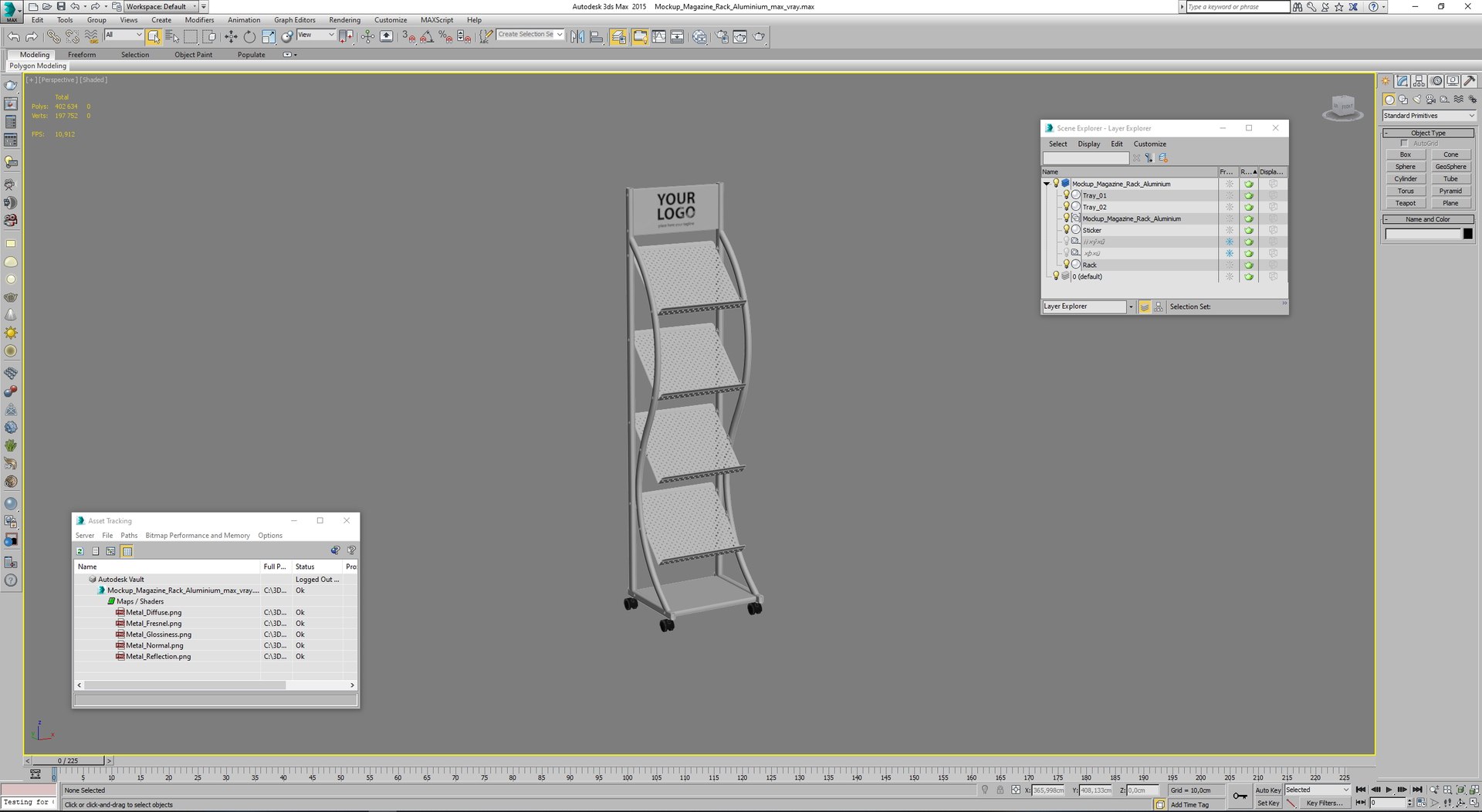Switch to the Object Paint ribbon tab

pos(193,55)
